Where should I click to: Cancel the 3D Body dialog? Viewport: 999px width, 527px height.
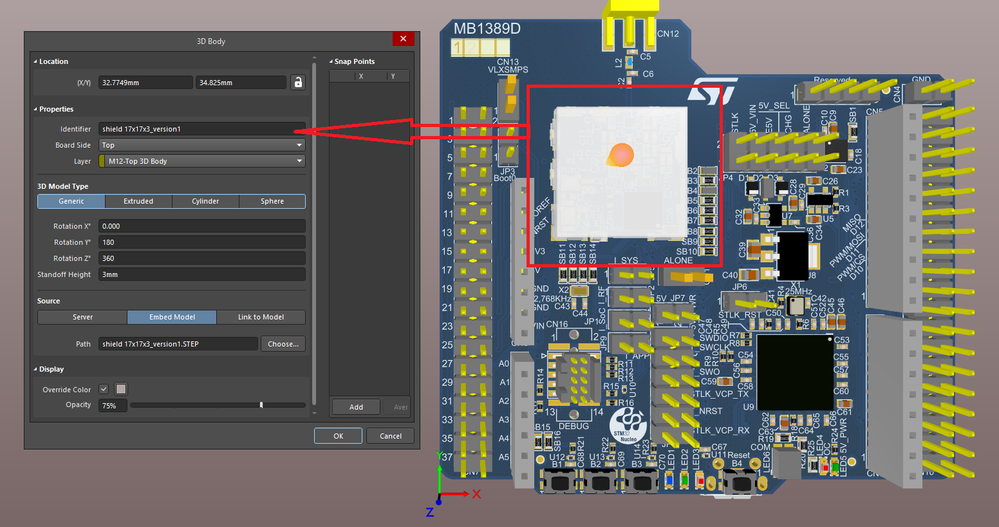pos(391,436)
